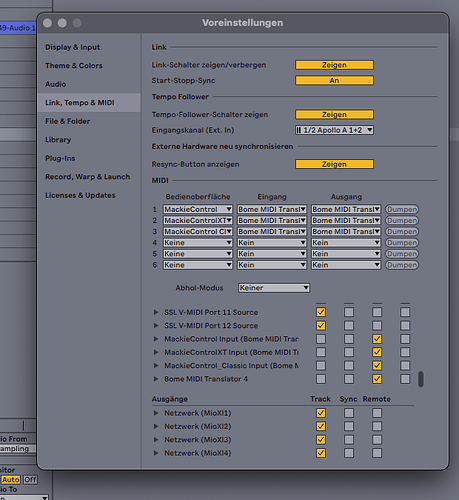Image resolution: width=459 pixels, height=500 pixels.
Task: Open Eingangskanal Apollo A 1+2 dropdown
Action: (334, 130)
